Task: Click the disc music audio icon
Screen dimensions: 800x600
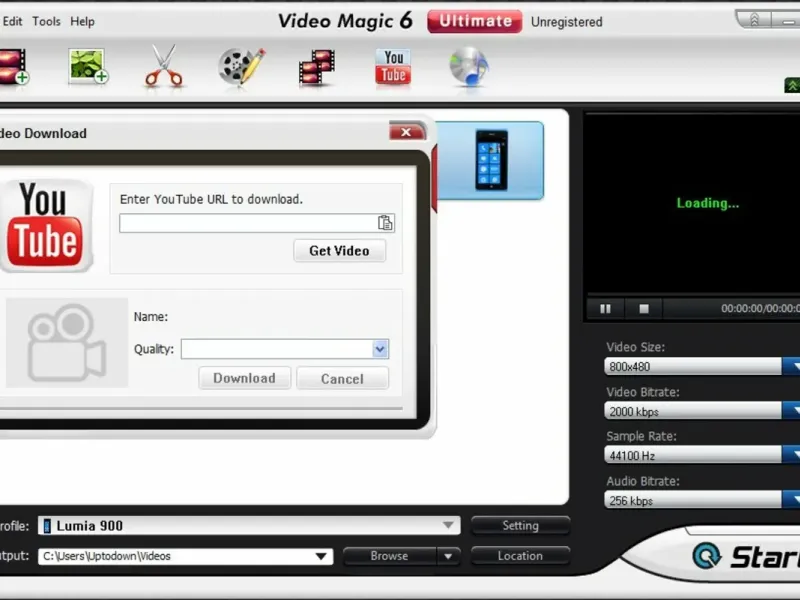Action: (469, 66)
